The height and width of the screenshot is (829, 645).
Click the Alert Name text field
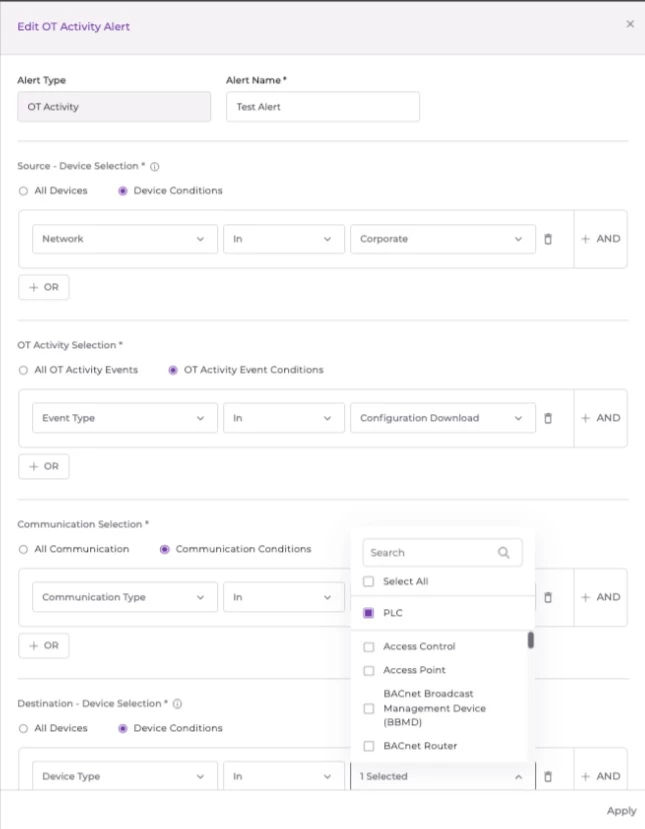tap(322, 107)
